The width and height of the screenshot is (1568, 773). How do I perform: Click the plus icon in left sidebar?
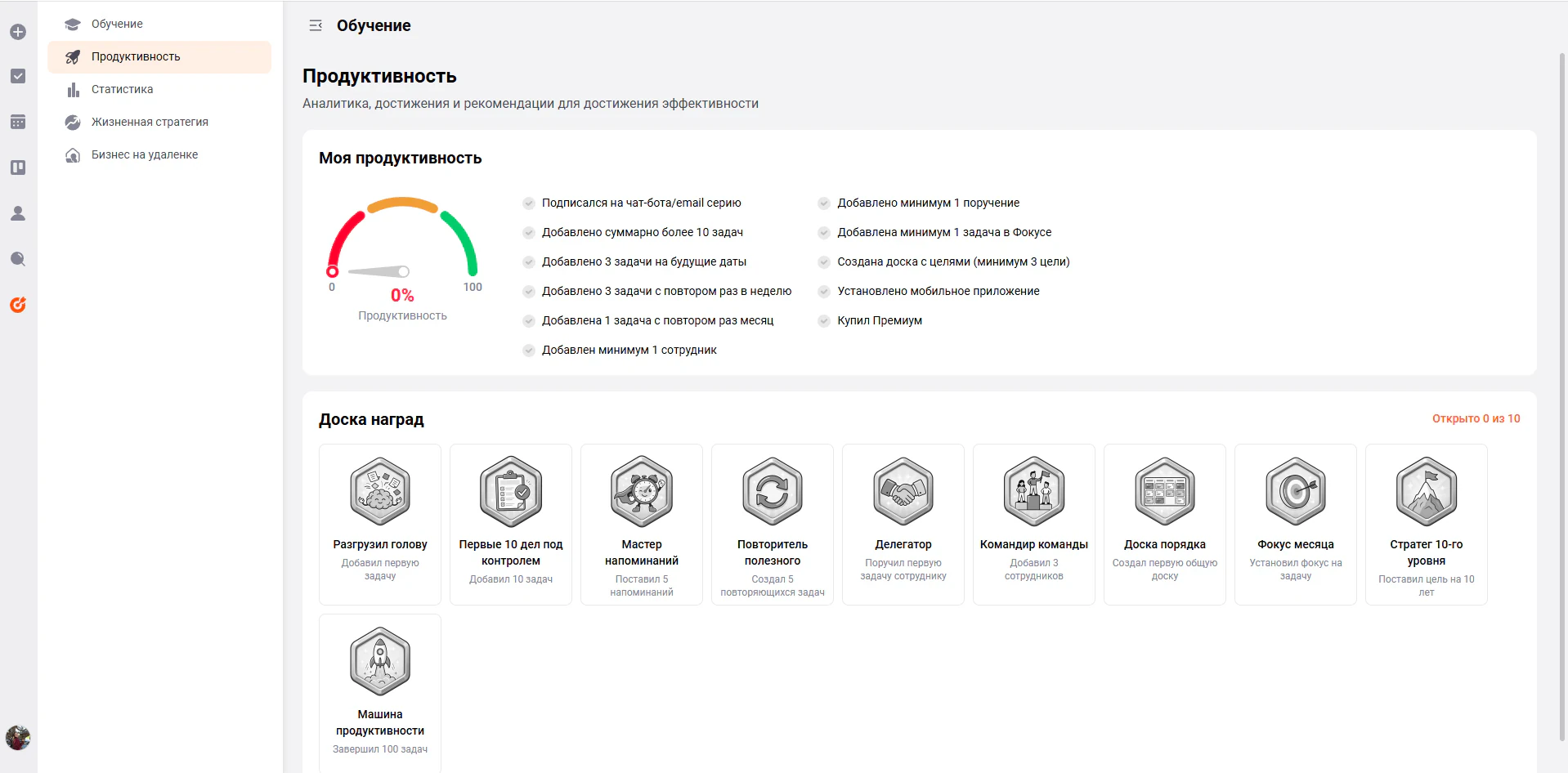coord(18,32)
